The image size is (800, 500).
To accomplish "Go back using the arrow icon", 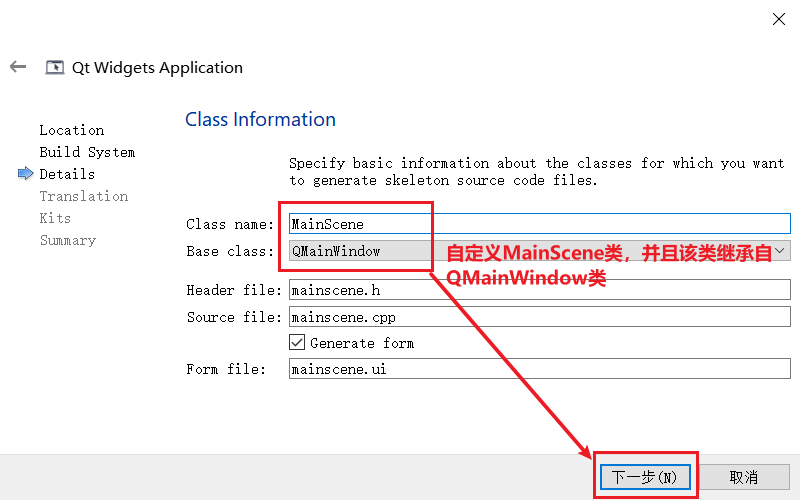I will [x=18, y=67].
